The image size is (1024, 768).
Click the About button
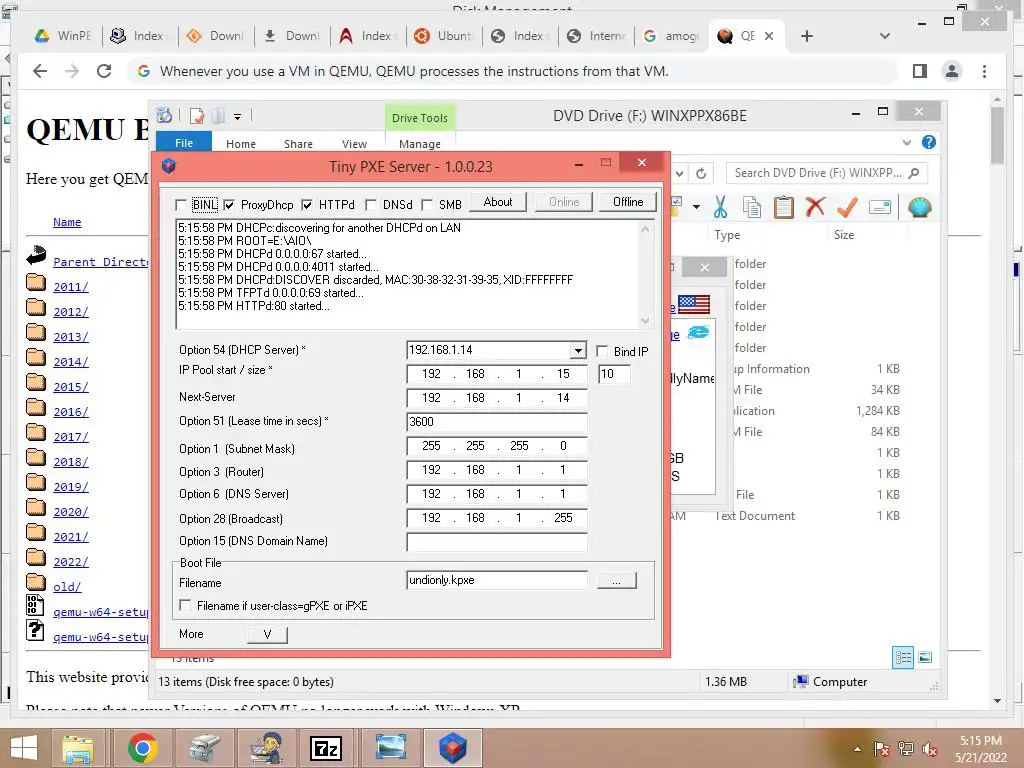(498, 202)
